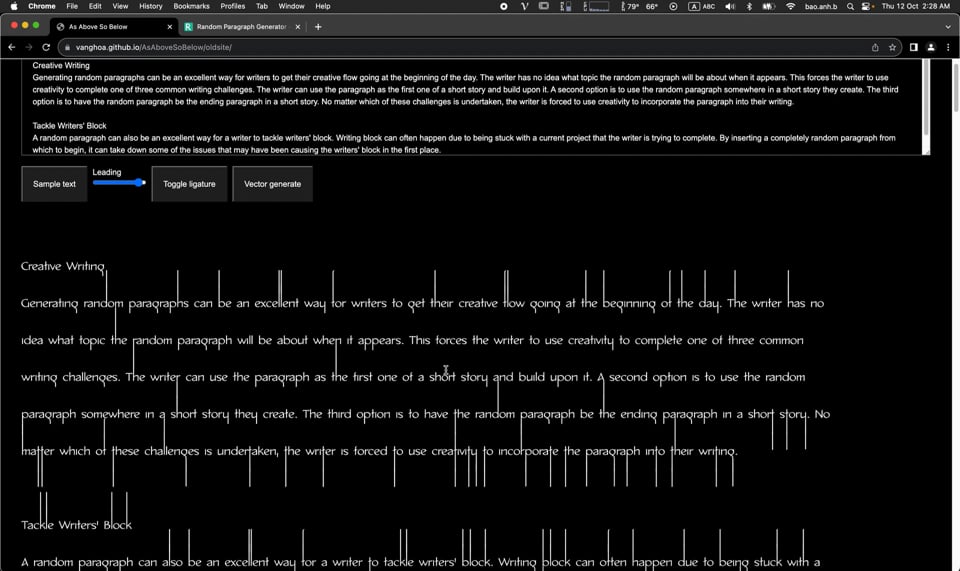The image size is (960, 571).
Task: Click the Leading slider
Action: 119,182
